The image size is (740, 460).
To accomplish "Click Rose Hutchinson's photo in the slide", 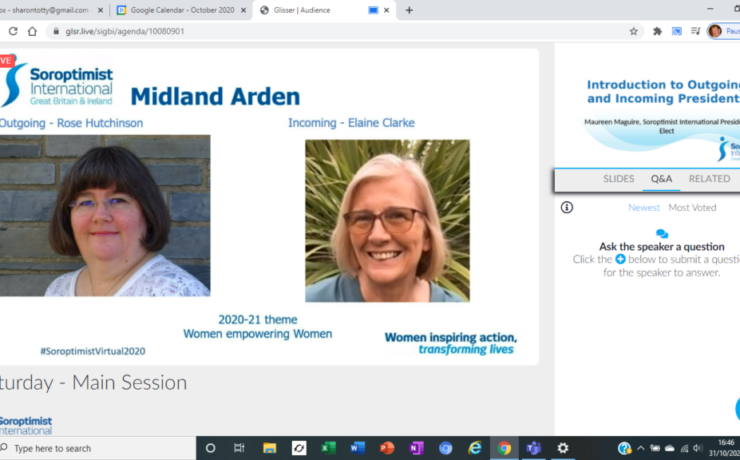I will (x=105, y=216).
